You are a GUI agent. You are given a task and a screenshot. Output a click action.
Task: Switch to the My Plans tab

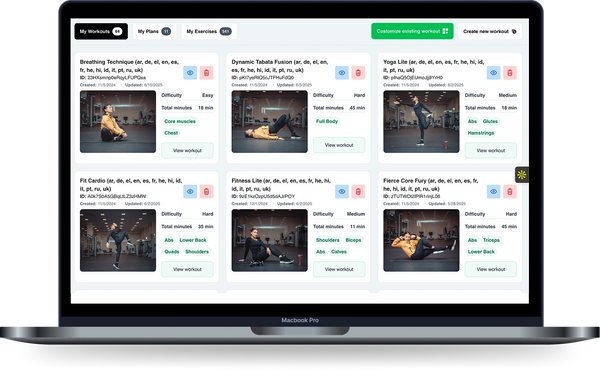pos(155,31)
